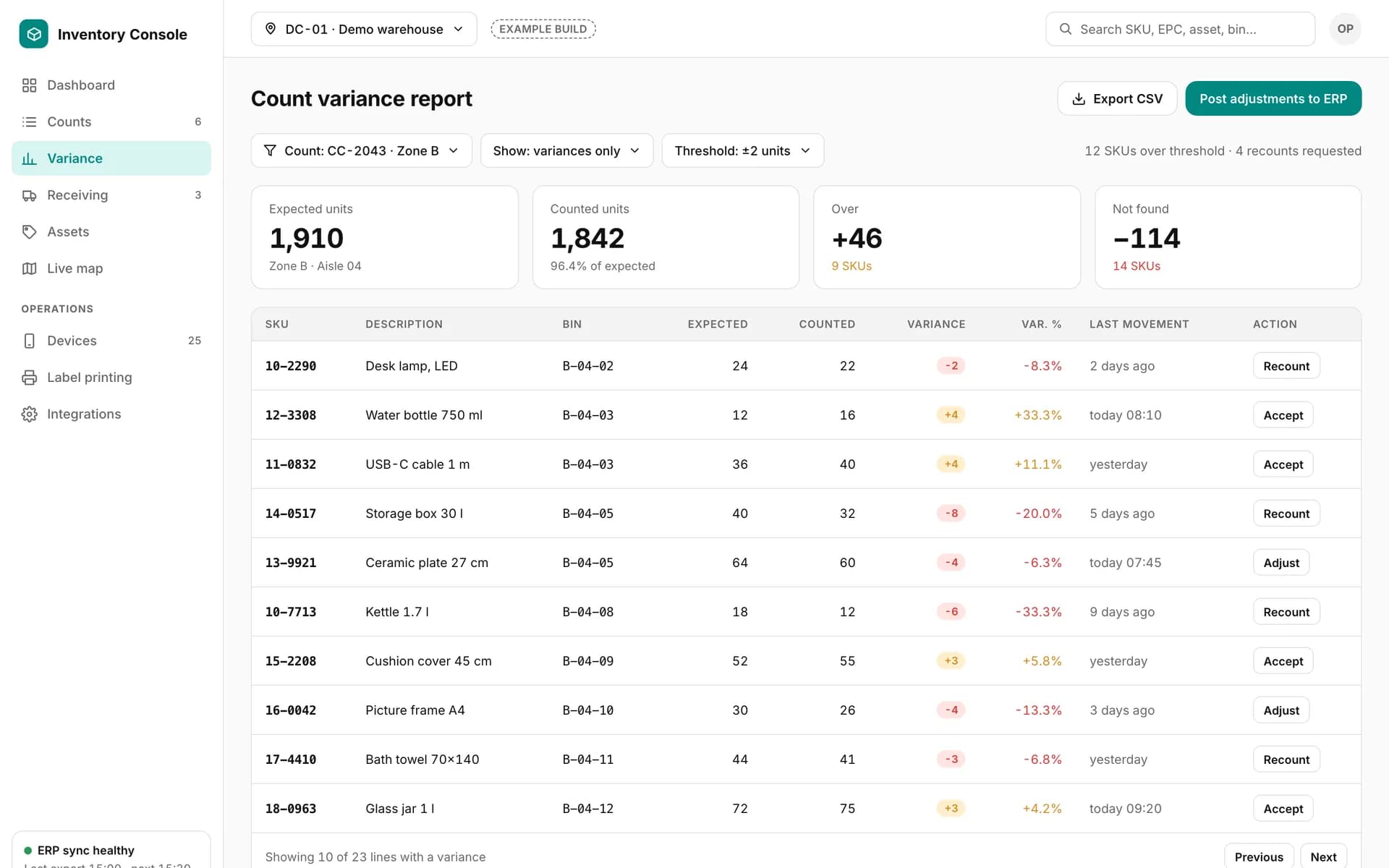Go to the Dashboard page
The image size is (1389, 868).
[x=111, y=85]
